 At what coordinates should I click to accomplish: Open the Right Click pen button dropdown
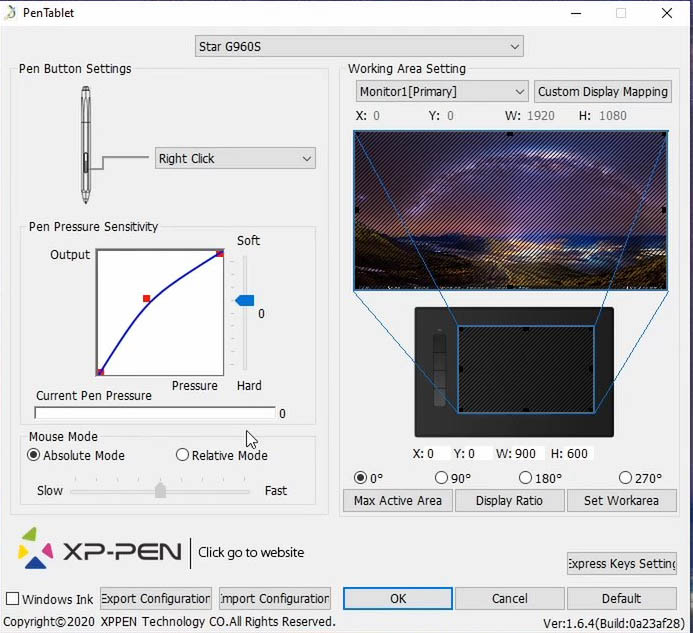pos(235,158)
